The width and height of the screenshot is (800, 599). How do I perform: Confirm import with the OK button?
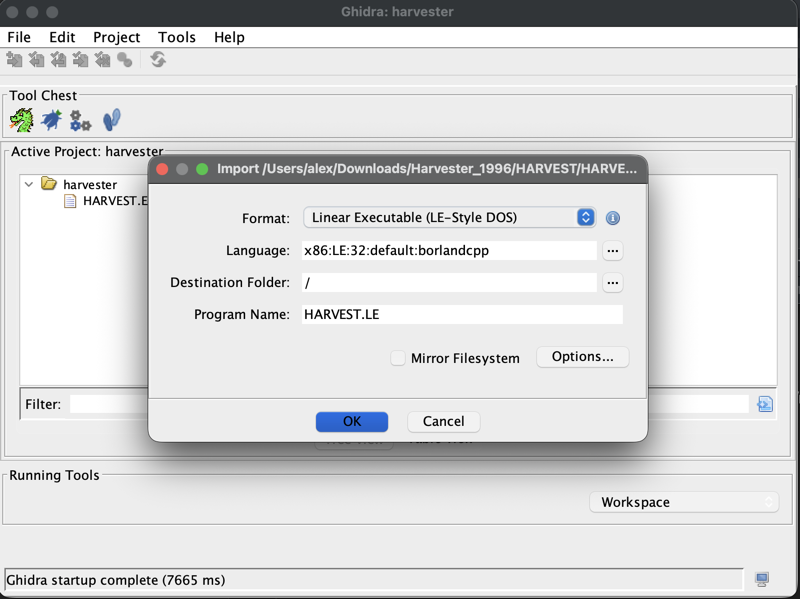[352, 421]
